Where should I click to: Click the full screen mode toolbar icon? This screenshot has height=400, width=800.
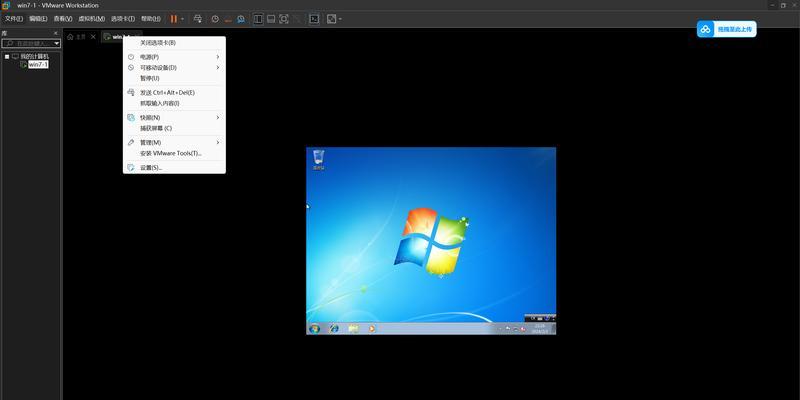pyautogui.click(x=284, y=19)
